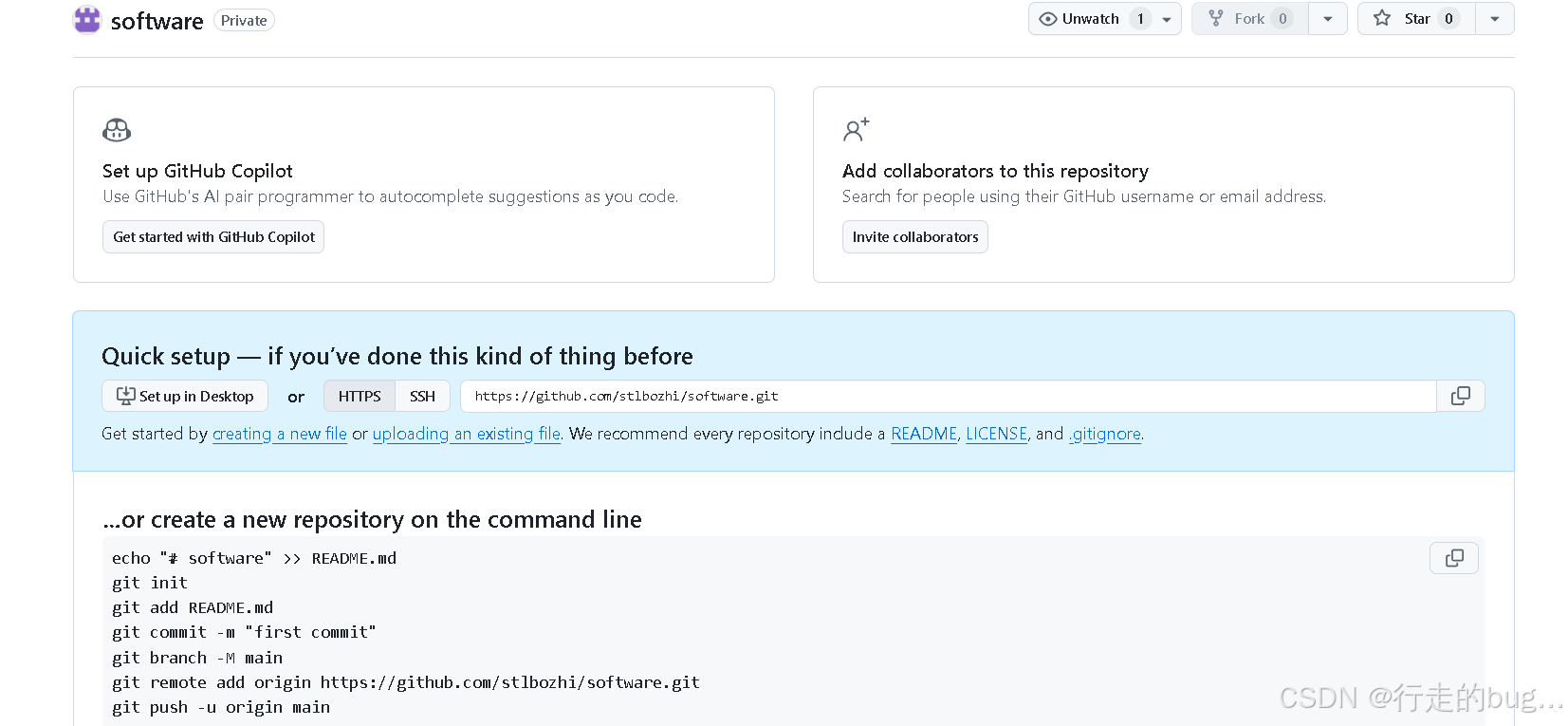Click Add collaborators to this repository heading
1568x726 pixels.
click(995, 171)
